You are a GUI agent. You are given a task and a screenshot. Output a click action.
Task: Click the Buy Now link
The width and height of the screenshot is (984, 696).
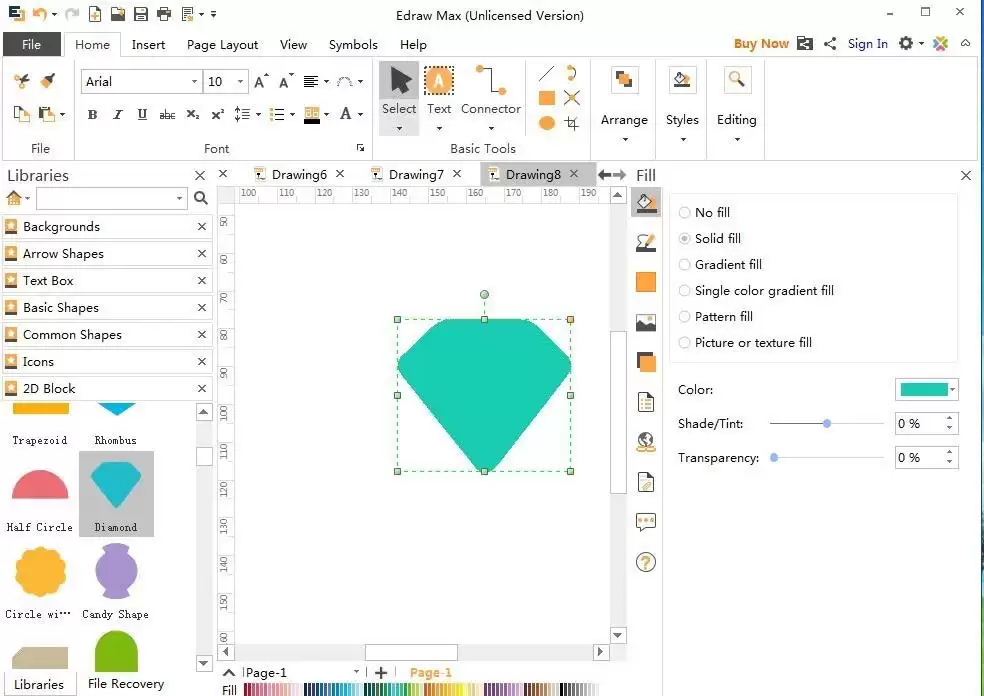[761, 43]
